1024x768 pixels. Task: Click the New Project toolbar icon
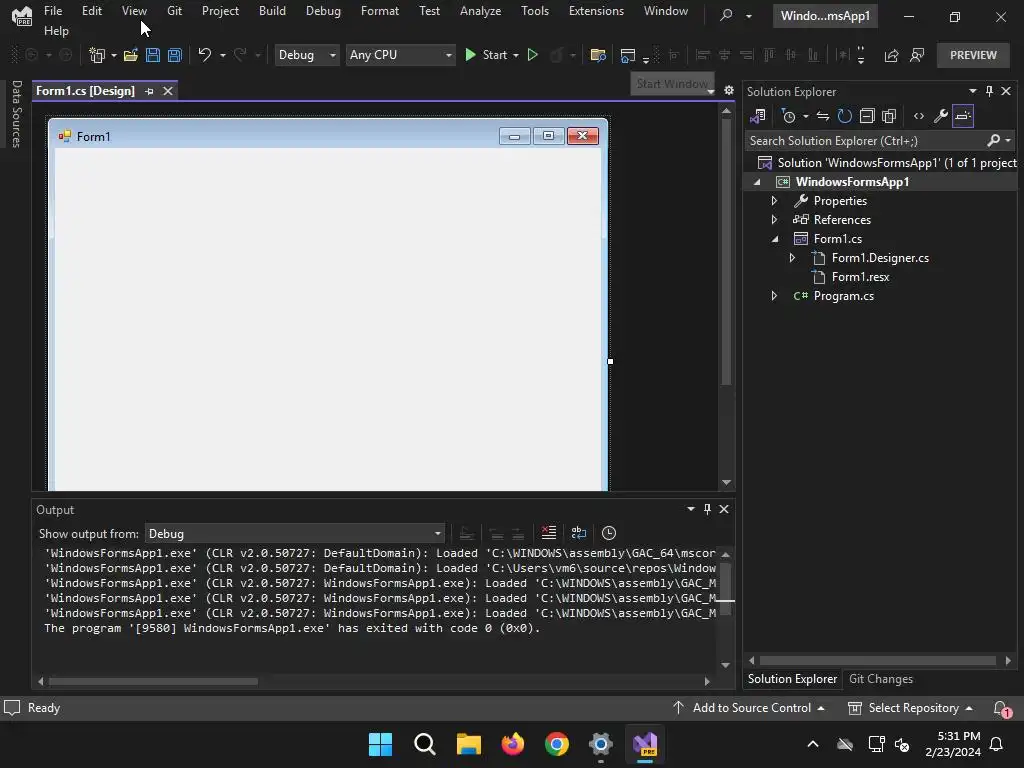click(97, 56)
